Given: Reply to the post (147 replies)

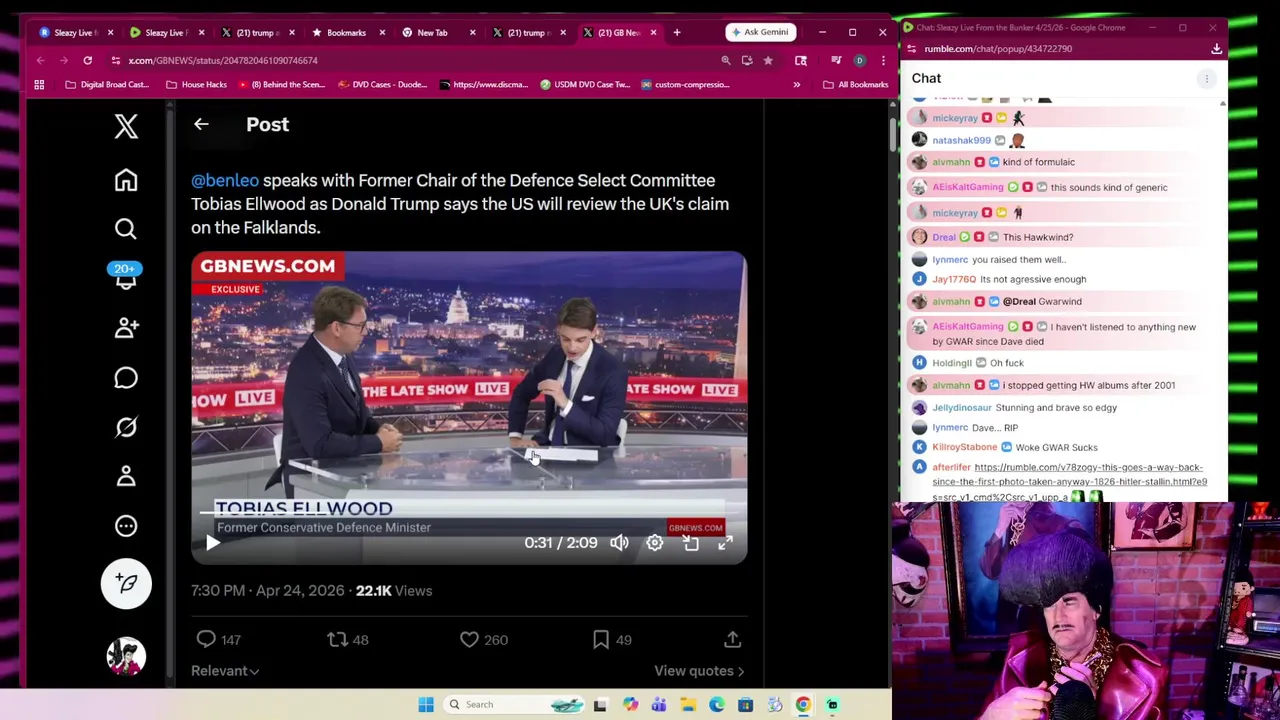Looking at the screenshot, I should (219, 640).
